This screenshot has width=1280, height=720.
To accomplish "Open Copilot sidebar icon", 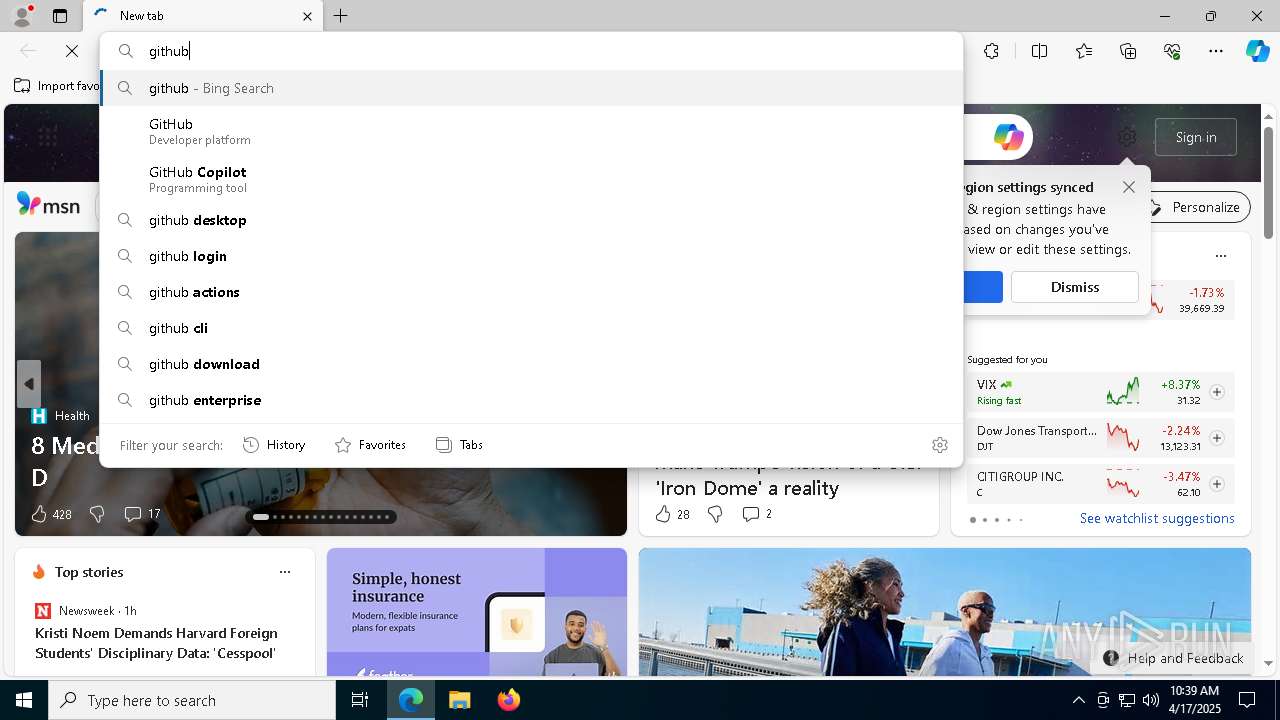I will coord(1257,51).
